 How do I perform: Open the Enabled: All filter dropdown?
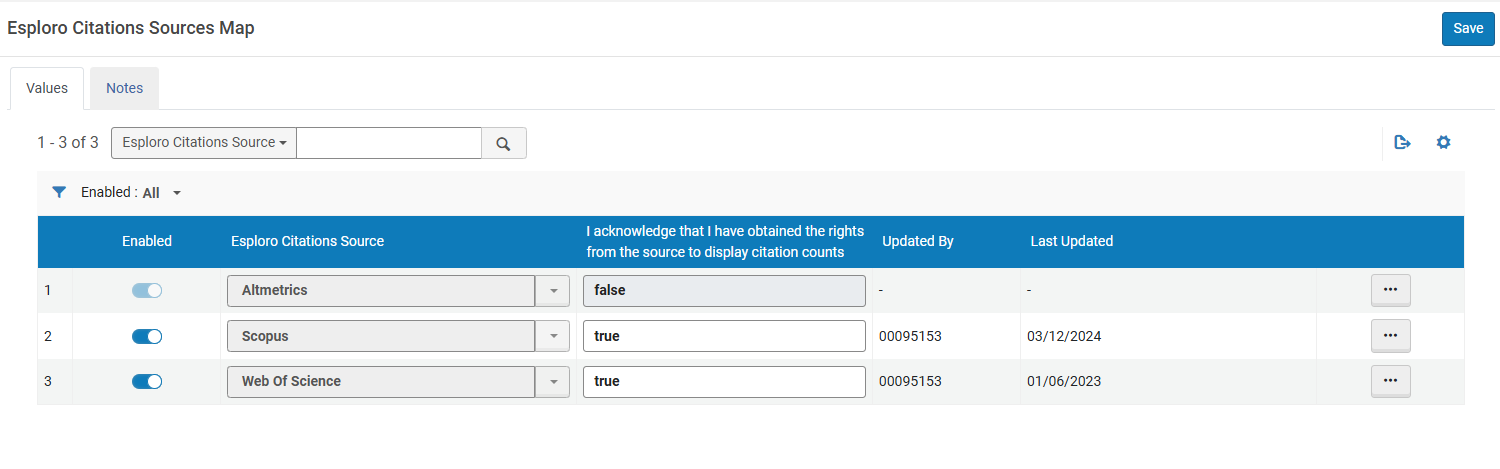coord(160,193)
